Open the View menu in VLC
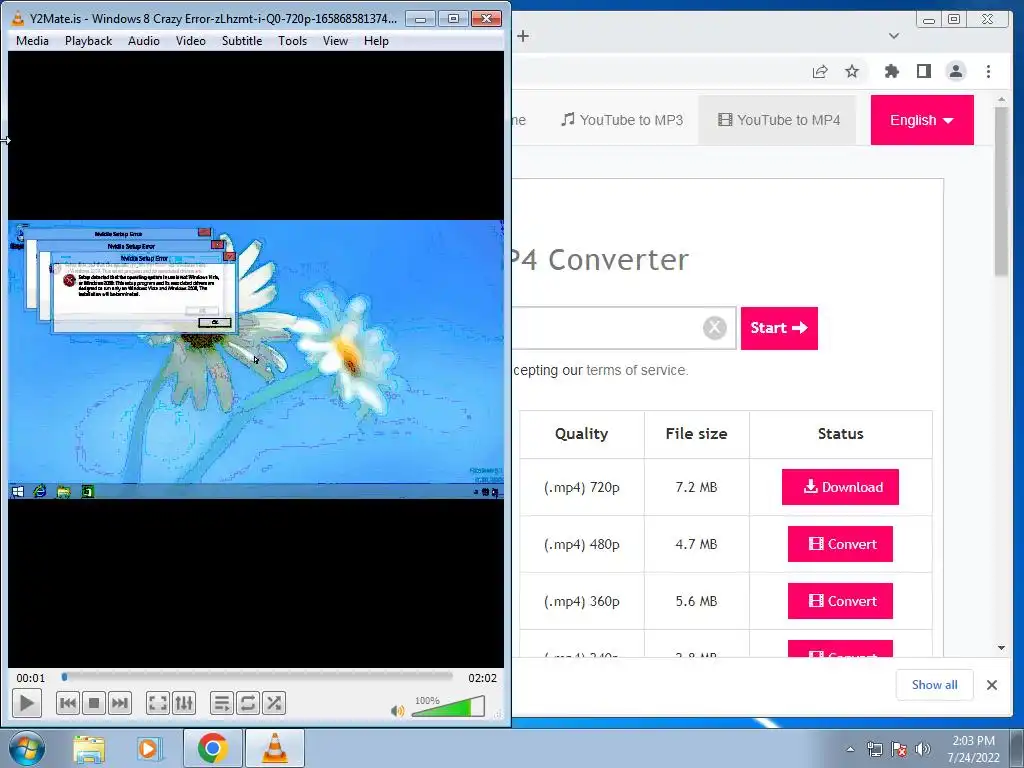 335,40
